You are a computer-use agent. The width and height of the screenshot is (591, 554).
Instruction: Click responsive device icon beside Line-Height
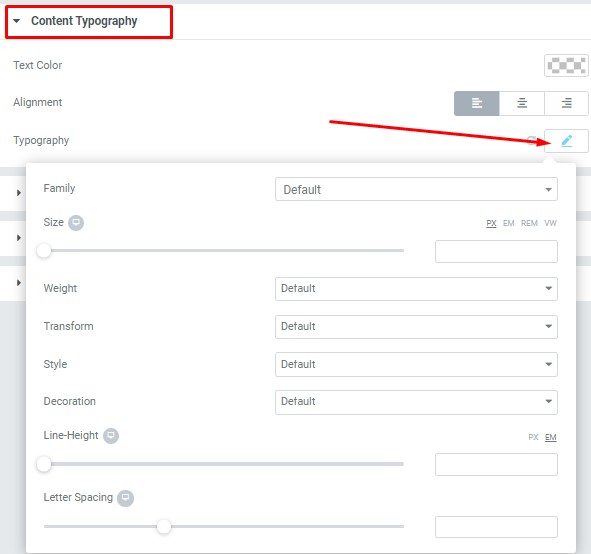click(111, 436)
